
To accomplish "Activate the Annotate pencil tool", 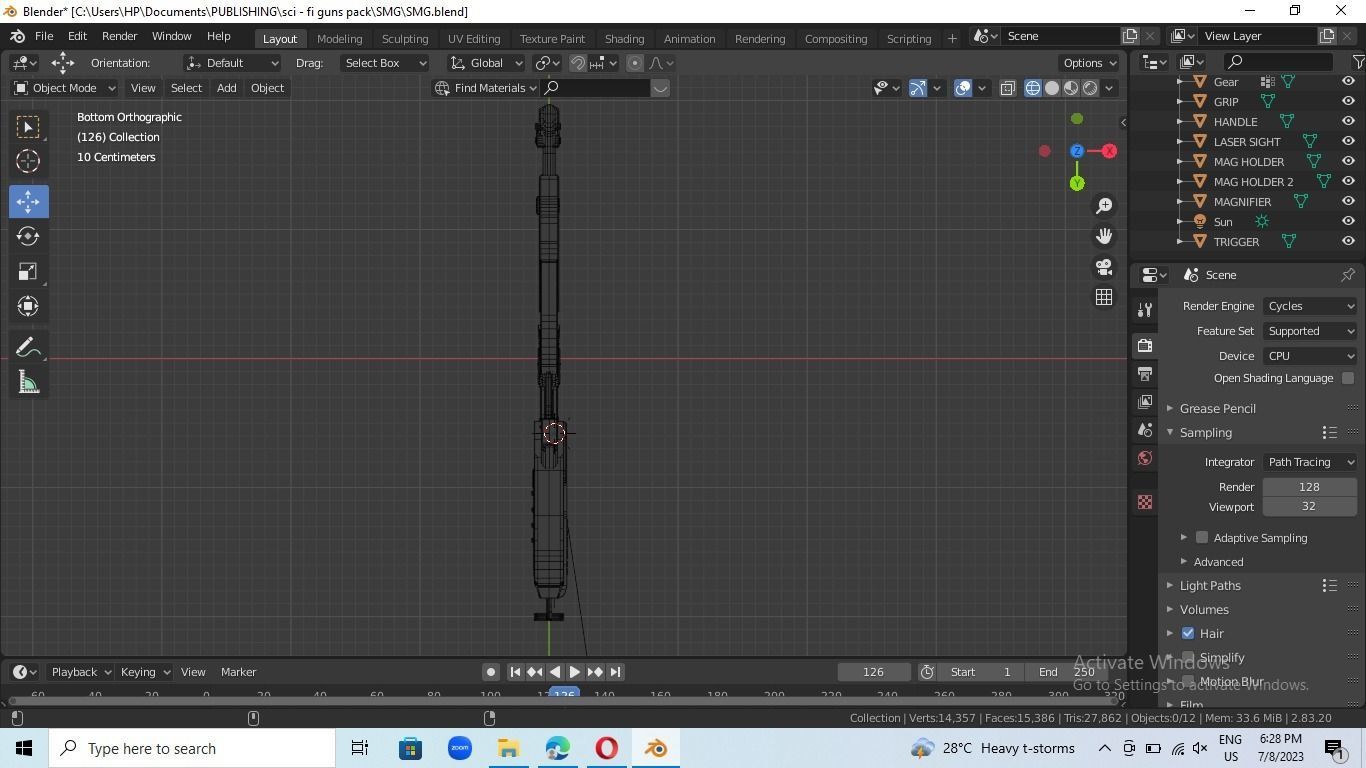I will point(28,348).
